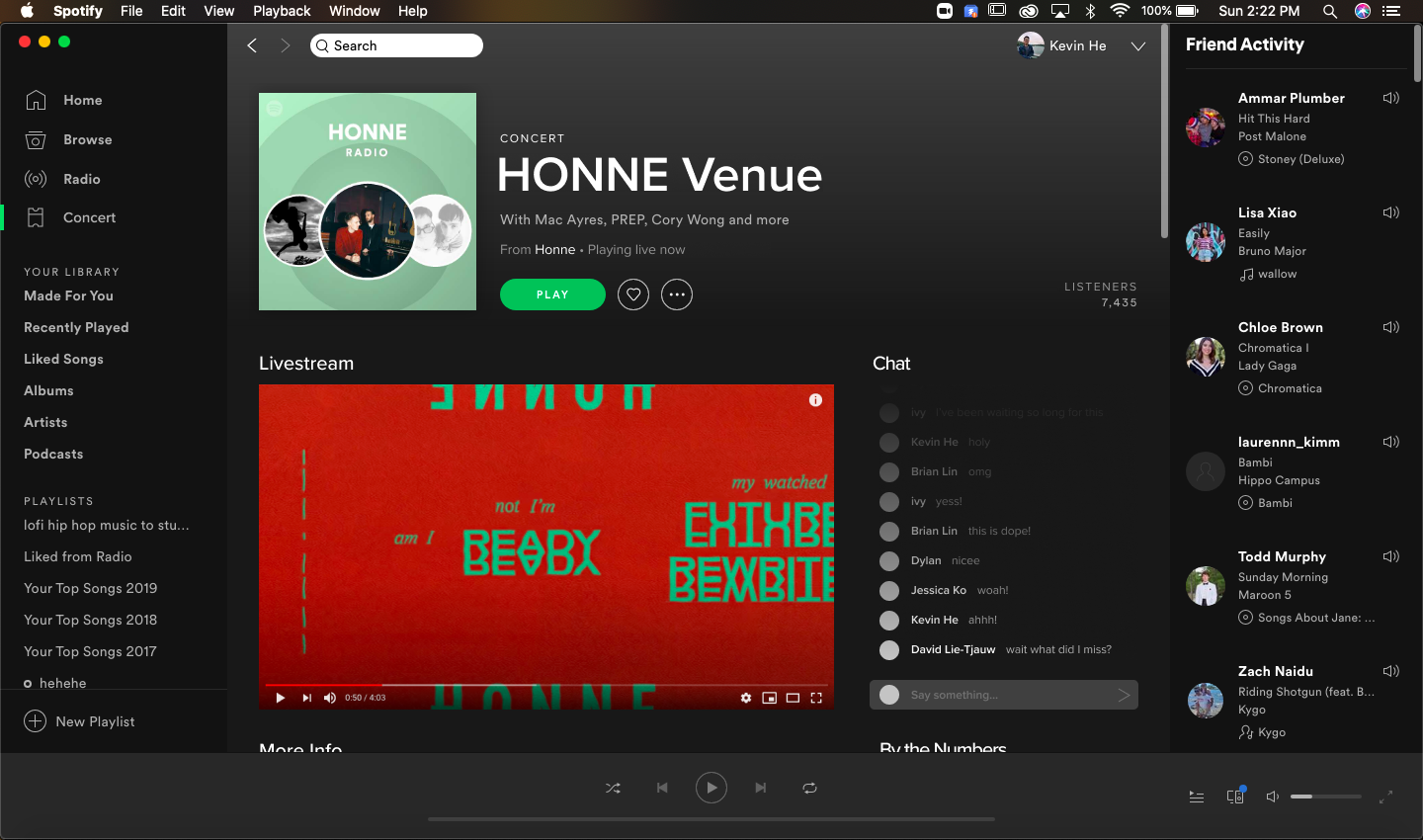Go back with the left arrow
1423x840 pixels.
(x=252, y=45)
